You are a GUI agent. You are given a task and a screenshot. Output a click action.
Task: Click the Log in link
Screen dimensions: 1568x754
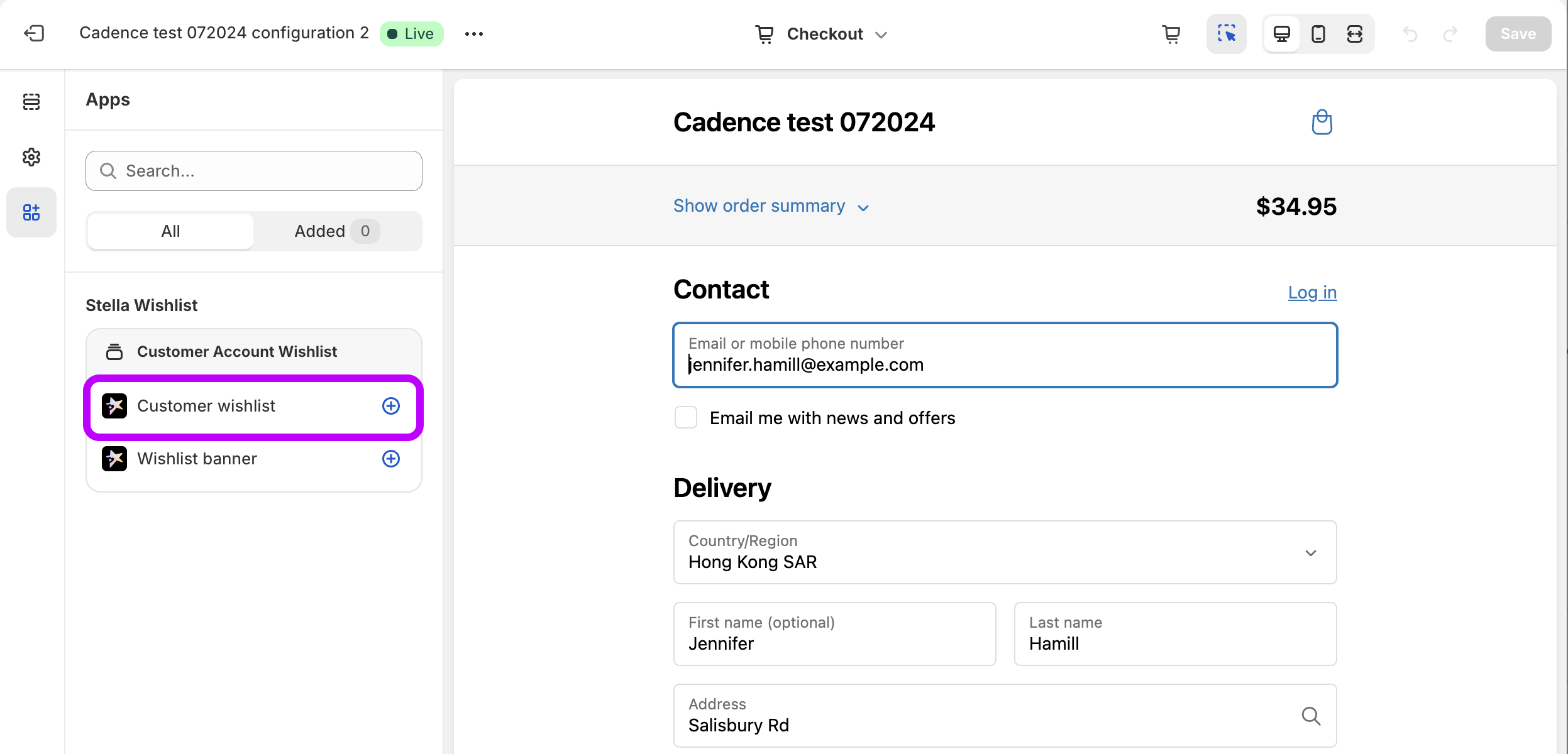(x=1312, y=292)
